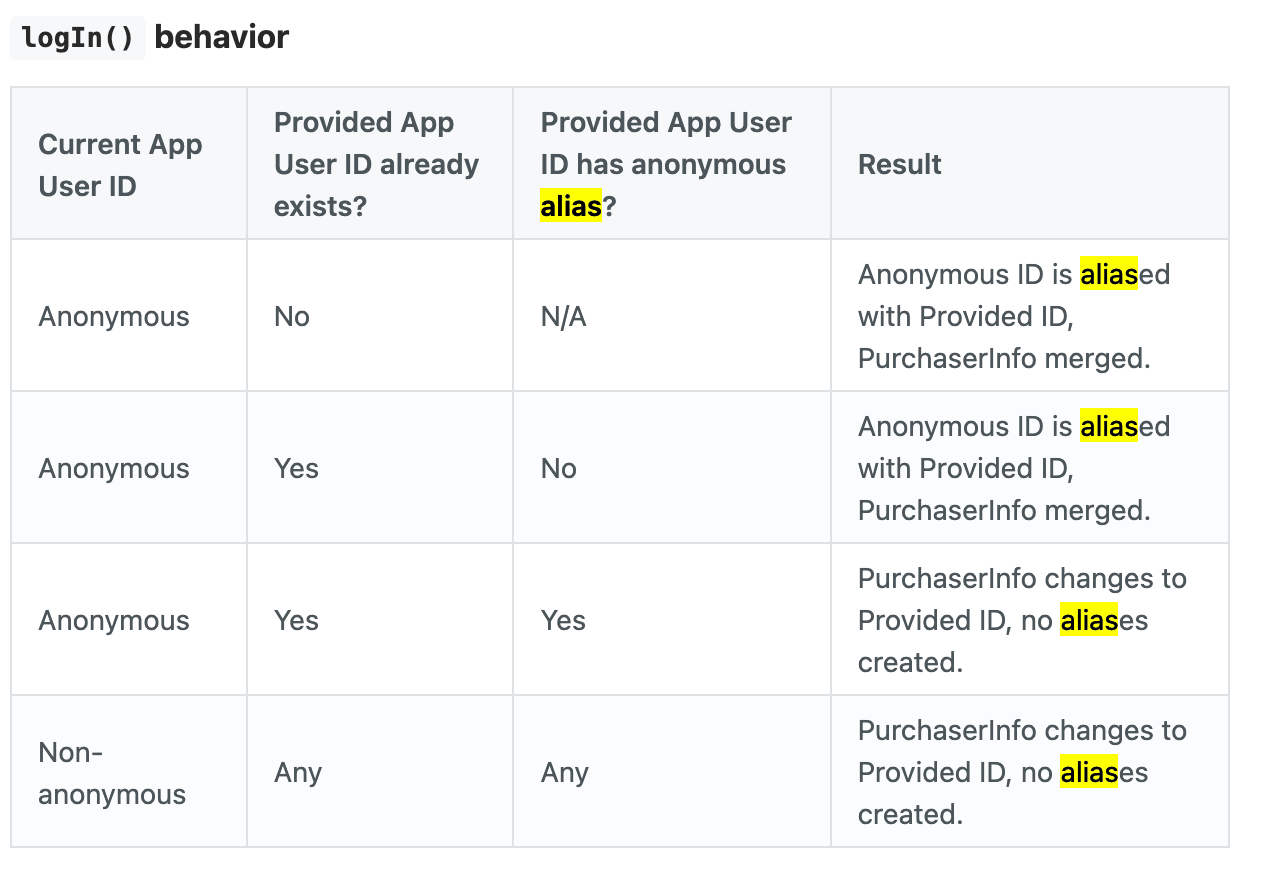Click highlighted 'alias' in third row result

(x=1089, y=621)
